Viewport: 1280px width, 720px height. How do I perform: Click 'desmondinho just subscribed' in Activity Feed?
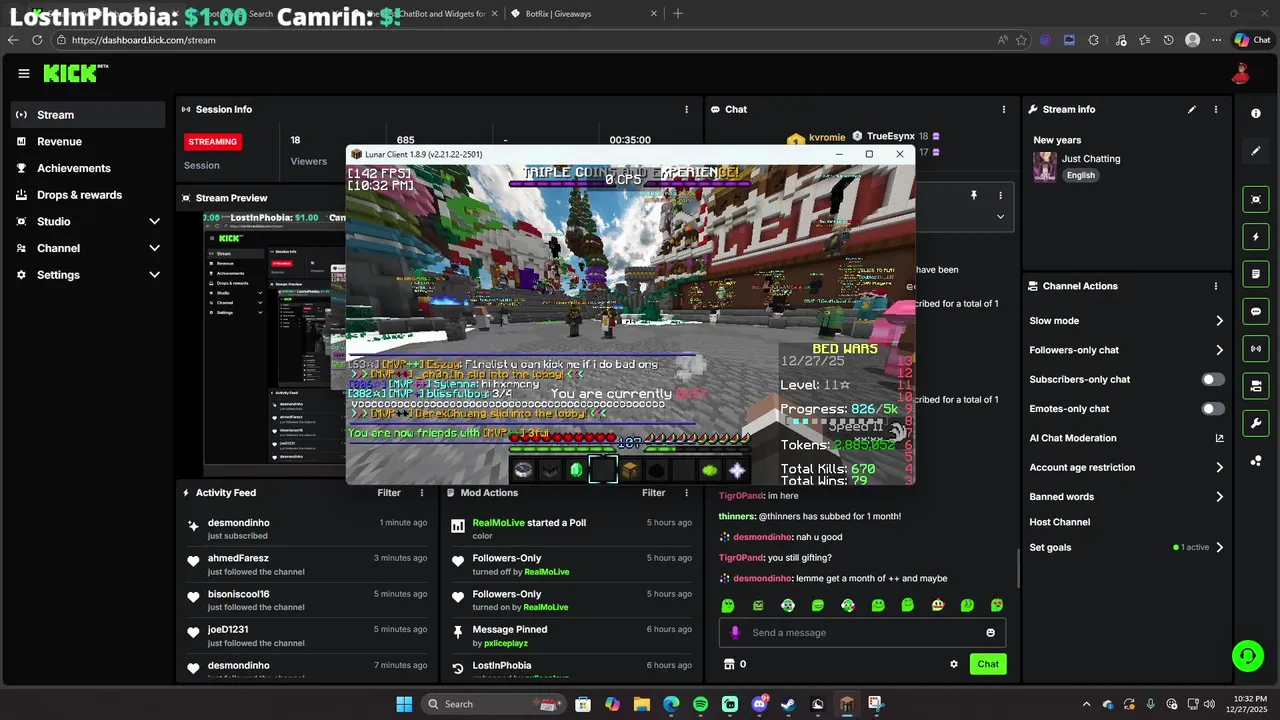308,529
